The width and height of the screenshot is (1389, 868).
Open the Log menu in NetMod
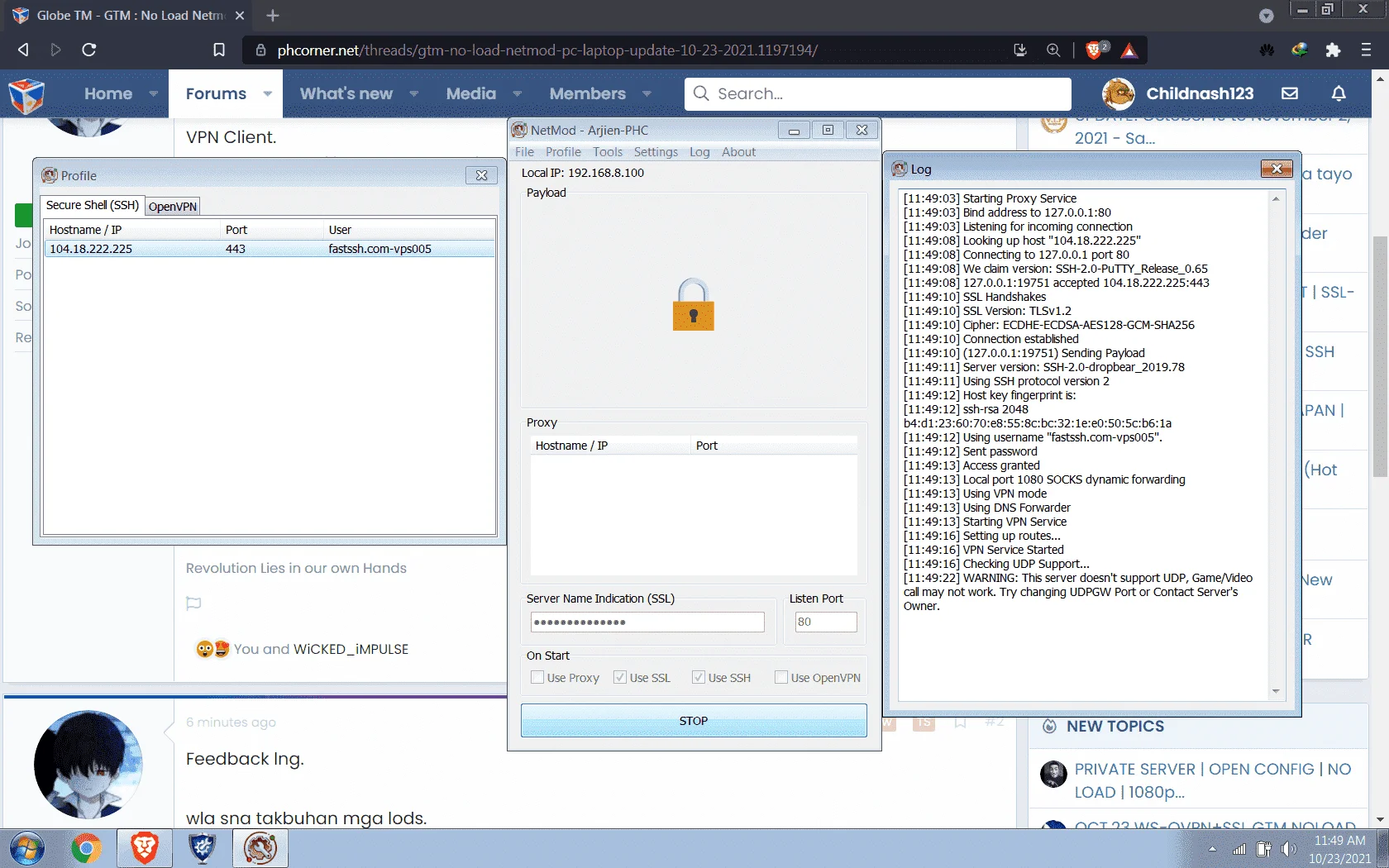point(699,152)
